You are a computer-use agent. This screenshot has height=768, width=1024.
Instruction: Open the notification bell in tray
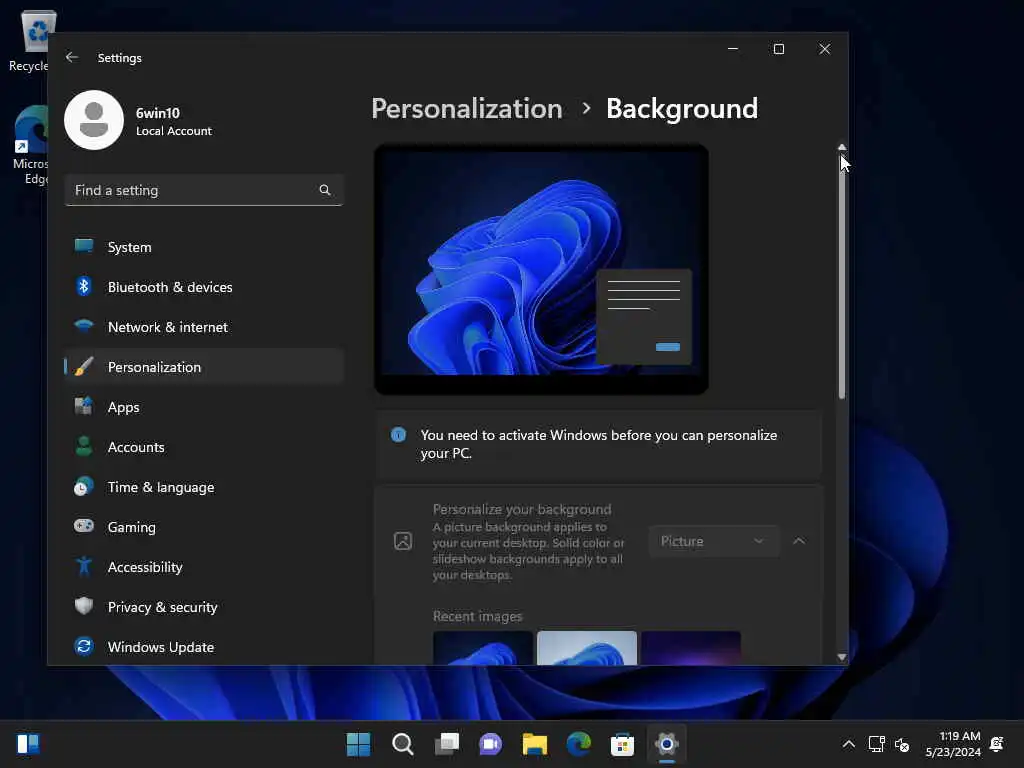coord(997,744)
